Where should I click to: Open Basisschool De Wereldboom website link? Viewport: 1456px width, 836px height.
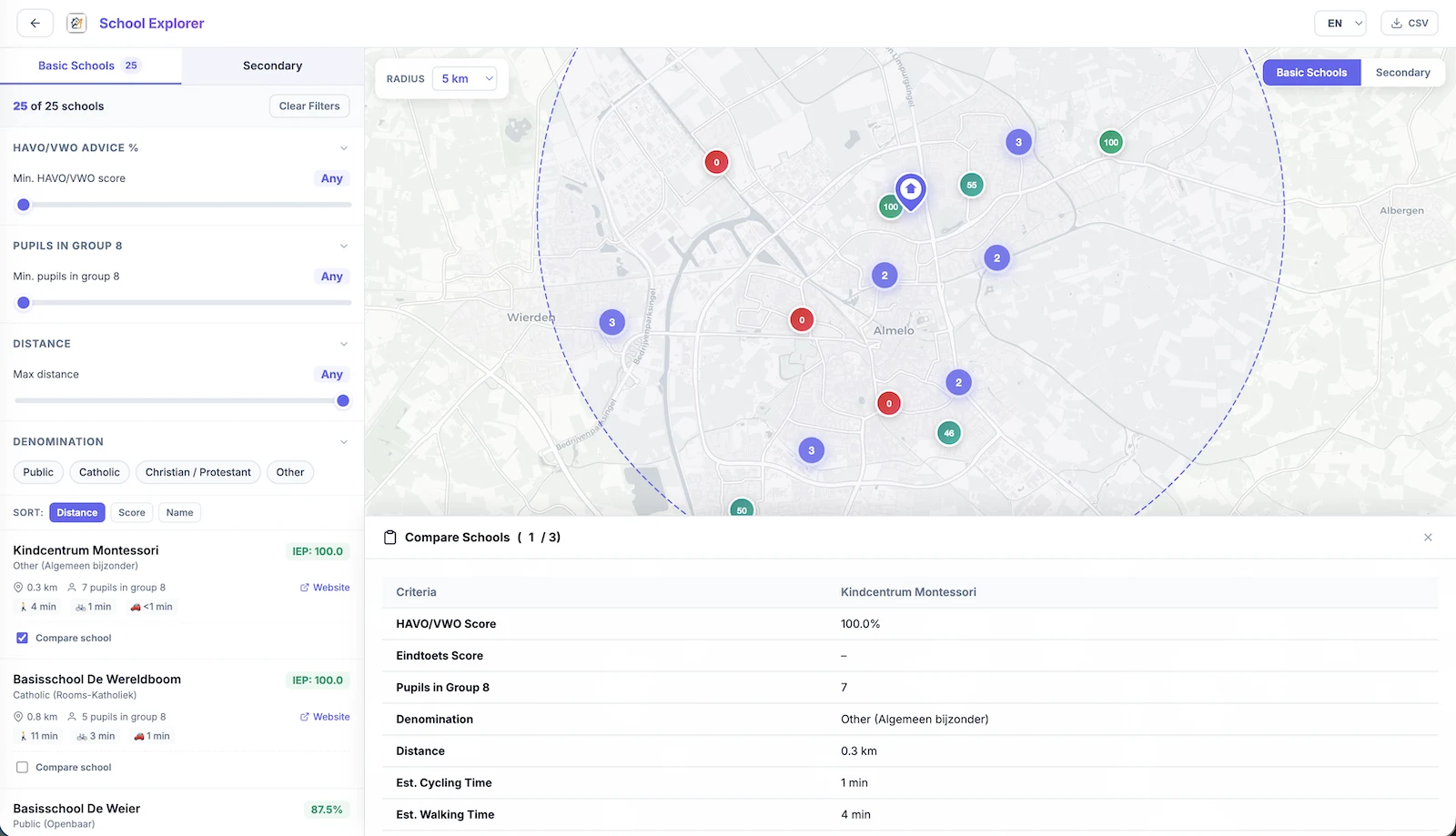coord(325,717)
